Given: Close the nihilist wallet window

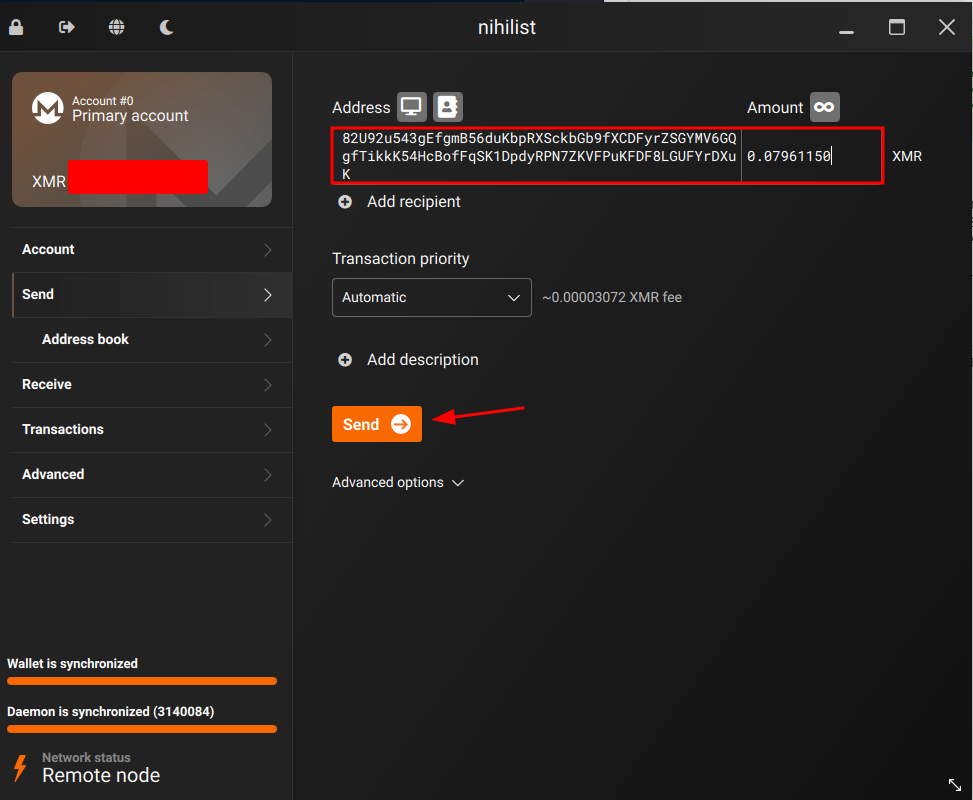Looking at the screenshot, I should pyautogui.click(x=946, y=27).
